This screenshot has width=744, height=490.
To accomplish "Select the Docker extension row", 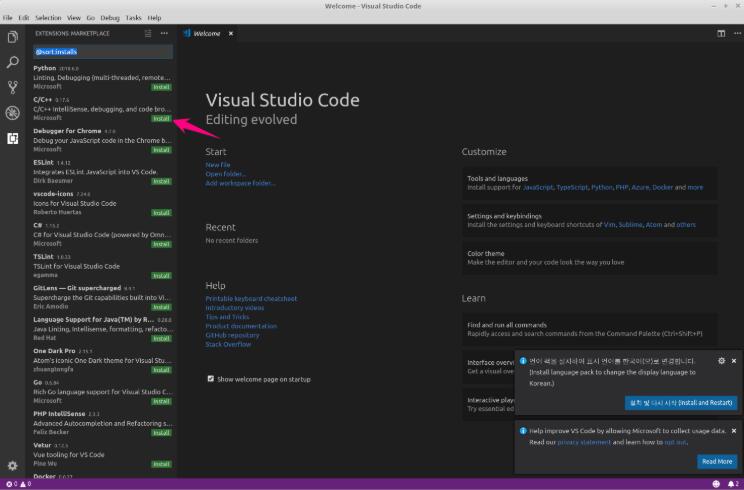I will [x=103, y=475].
